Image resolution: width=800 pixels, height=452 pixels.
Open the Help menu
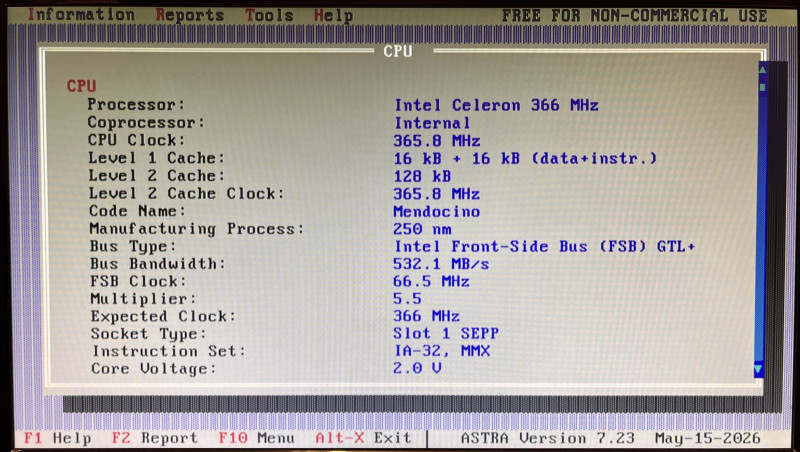click(333, 16)
